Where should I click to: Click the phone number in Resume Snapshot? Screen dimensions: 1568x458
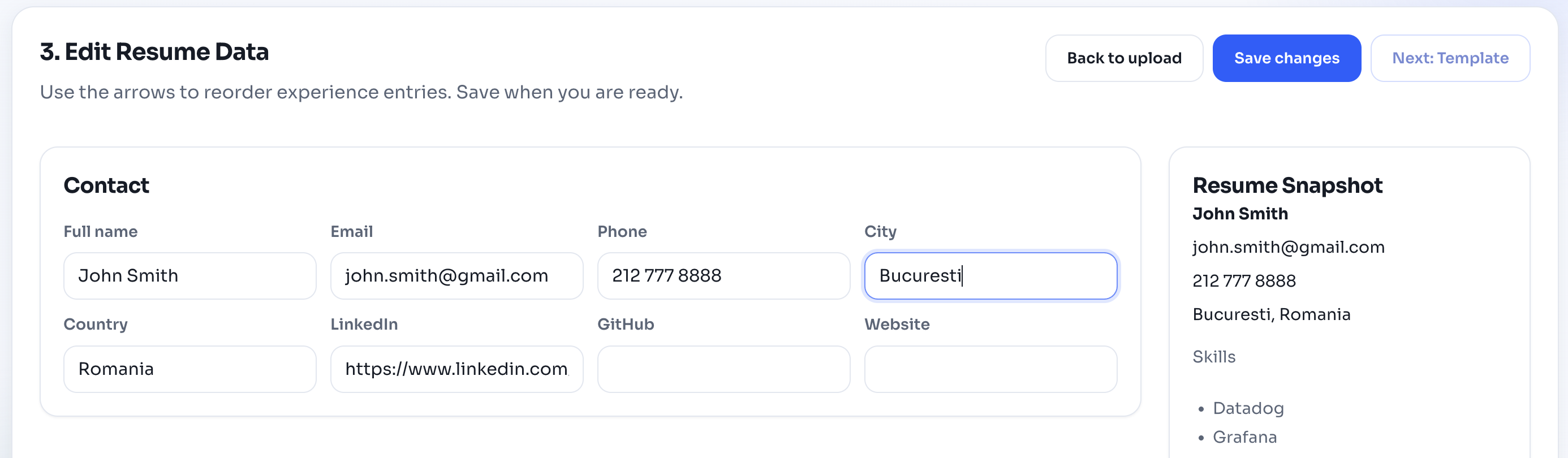point(1243,281)
